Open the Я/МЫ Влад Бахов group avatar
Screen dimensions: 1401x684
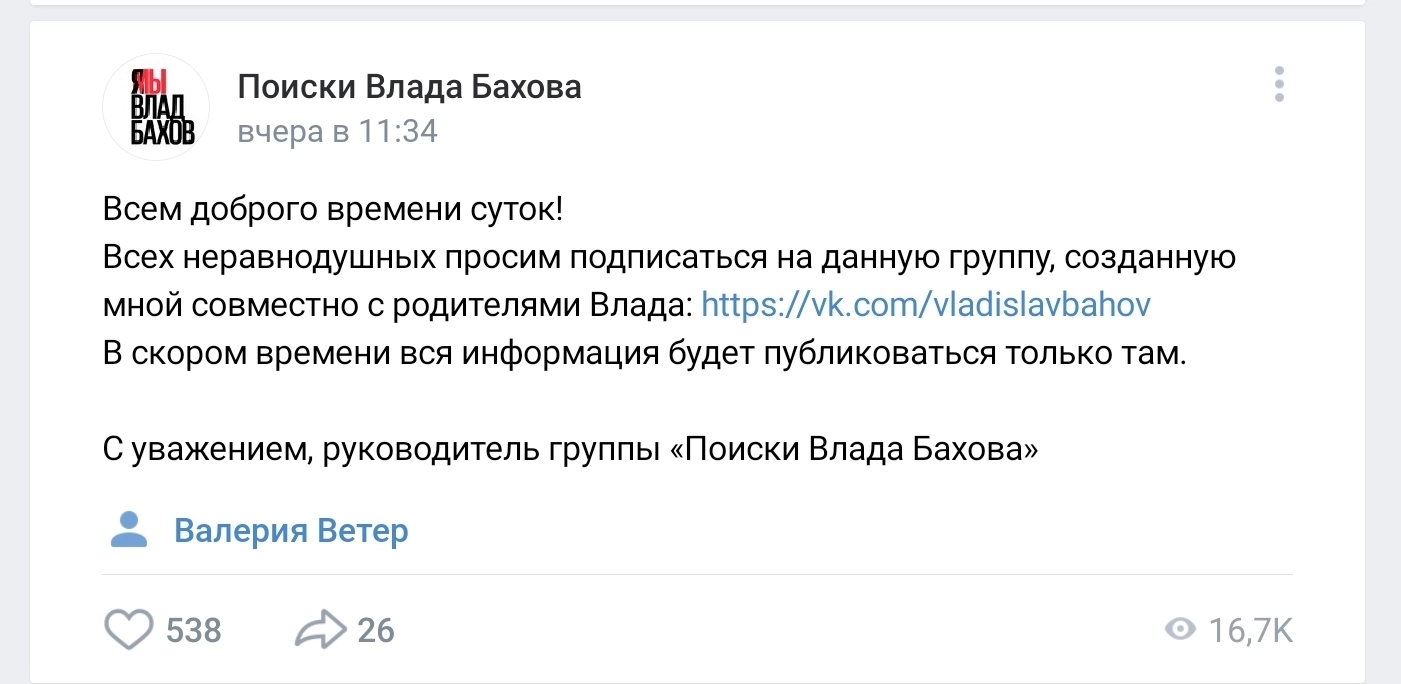[x=156, y=107]
